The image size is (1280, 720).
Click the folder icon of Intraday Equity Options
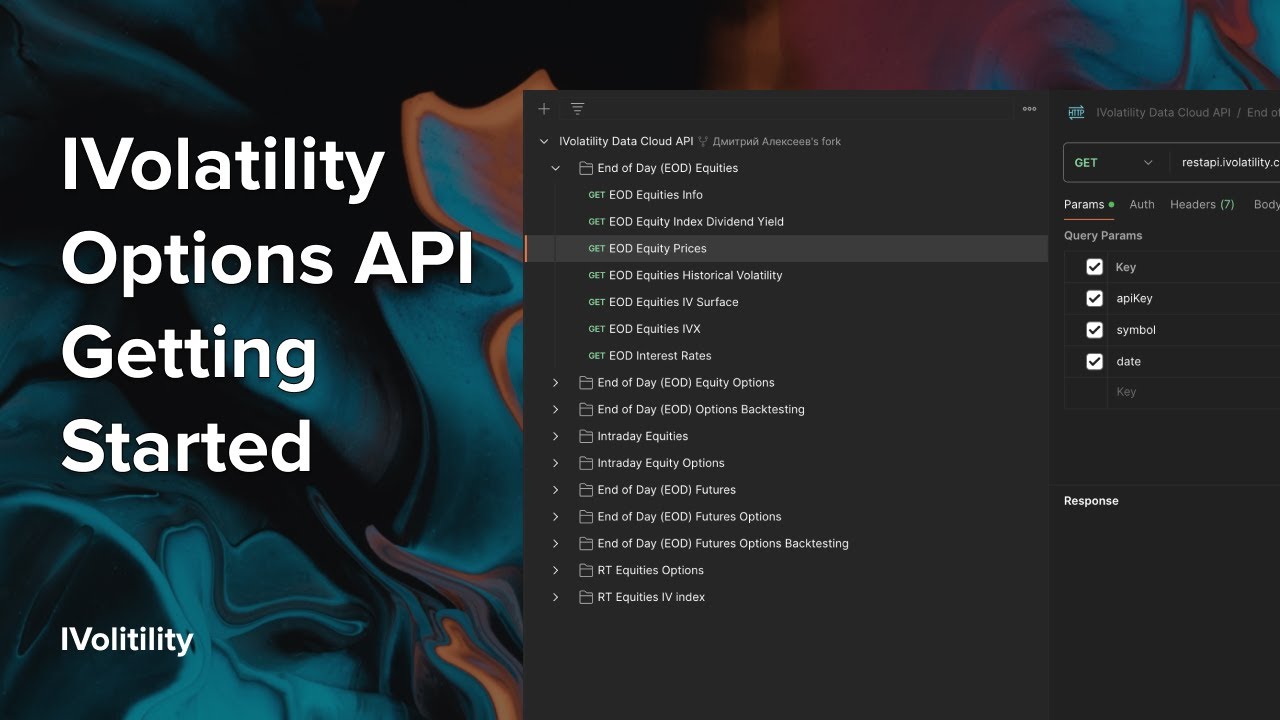click(587, 463)
